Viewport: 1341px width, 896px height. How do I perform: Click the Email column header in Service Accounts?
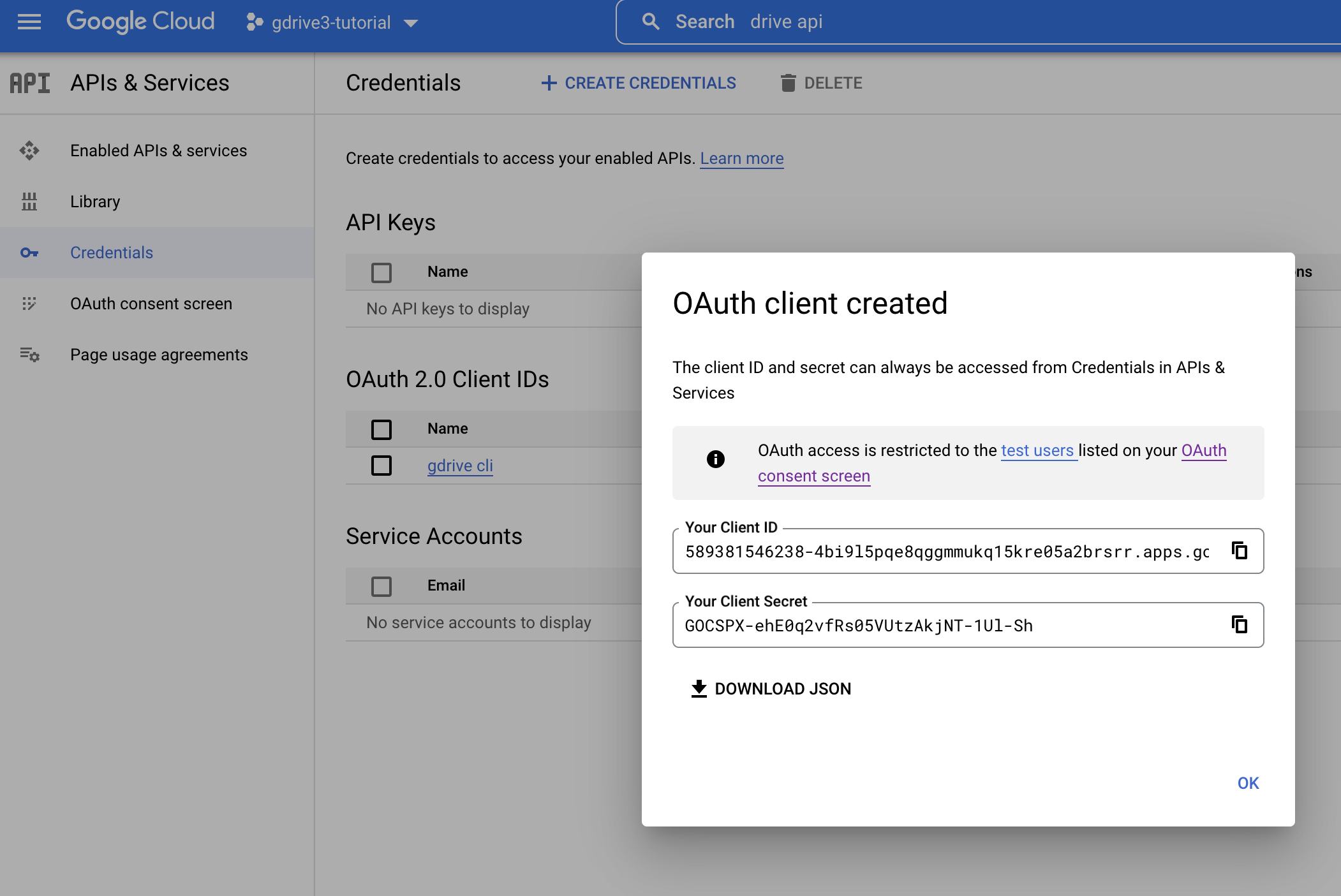coord(446,585)
